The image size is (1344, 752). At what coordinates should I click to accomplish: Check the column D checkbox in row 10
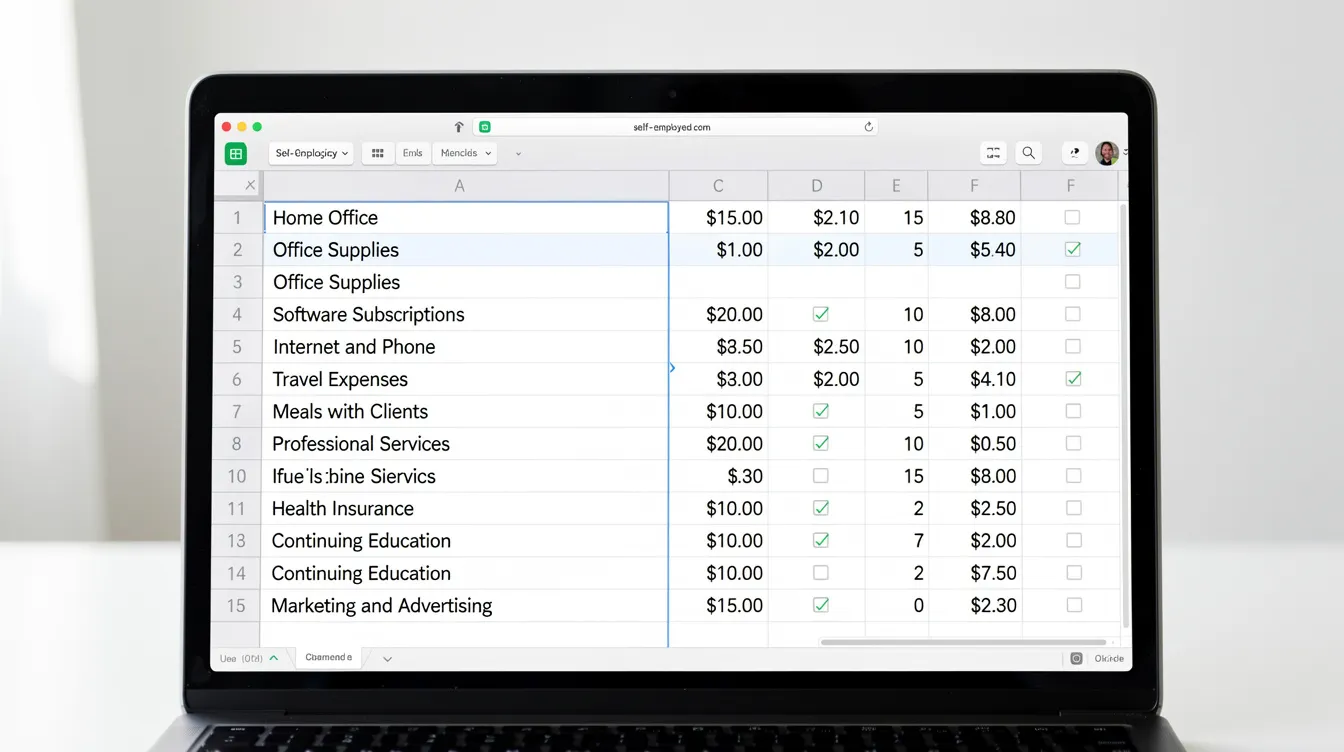point(821,475)
